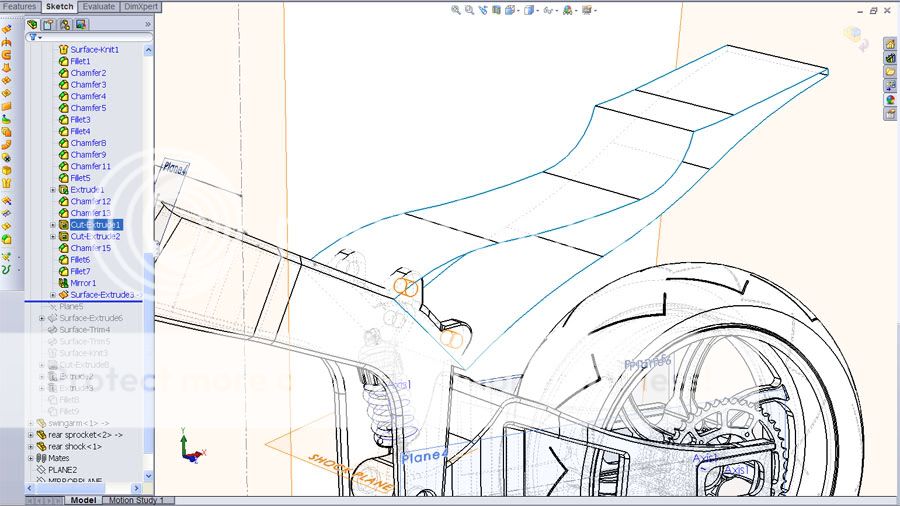Open the File Explorer folder task pane icon
Image resolution: width=900 pixels, height=506 pixels.
point(890,72)
